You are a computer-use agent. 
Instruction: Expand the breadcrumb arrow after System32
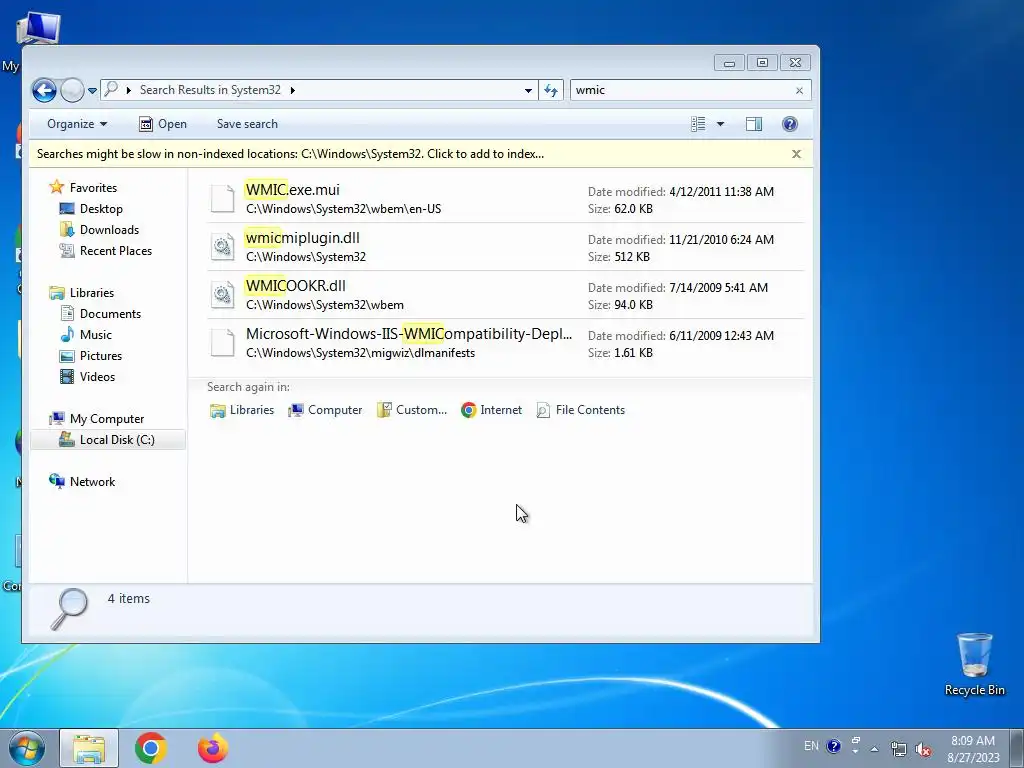(x=293, y=90)
